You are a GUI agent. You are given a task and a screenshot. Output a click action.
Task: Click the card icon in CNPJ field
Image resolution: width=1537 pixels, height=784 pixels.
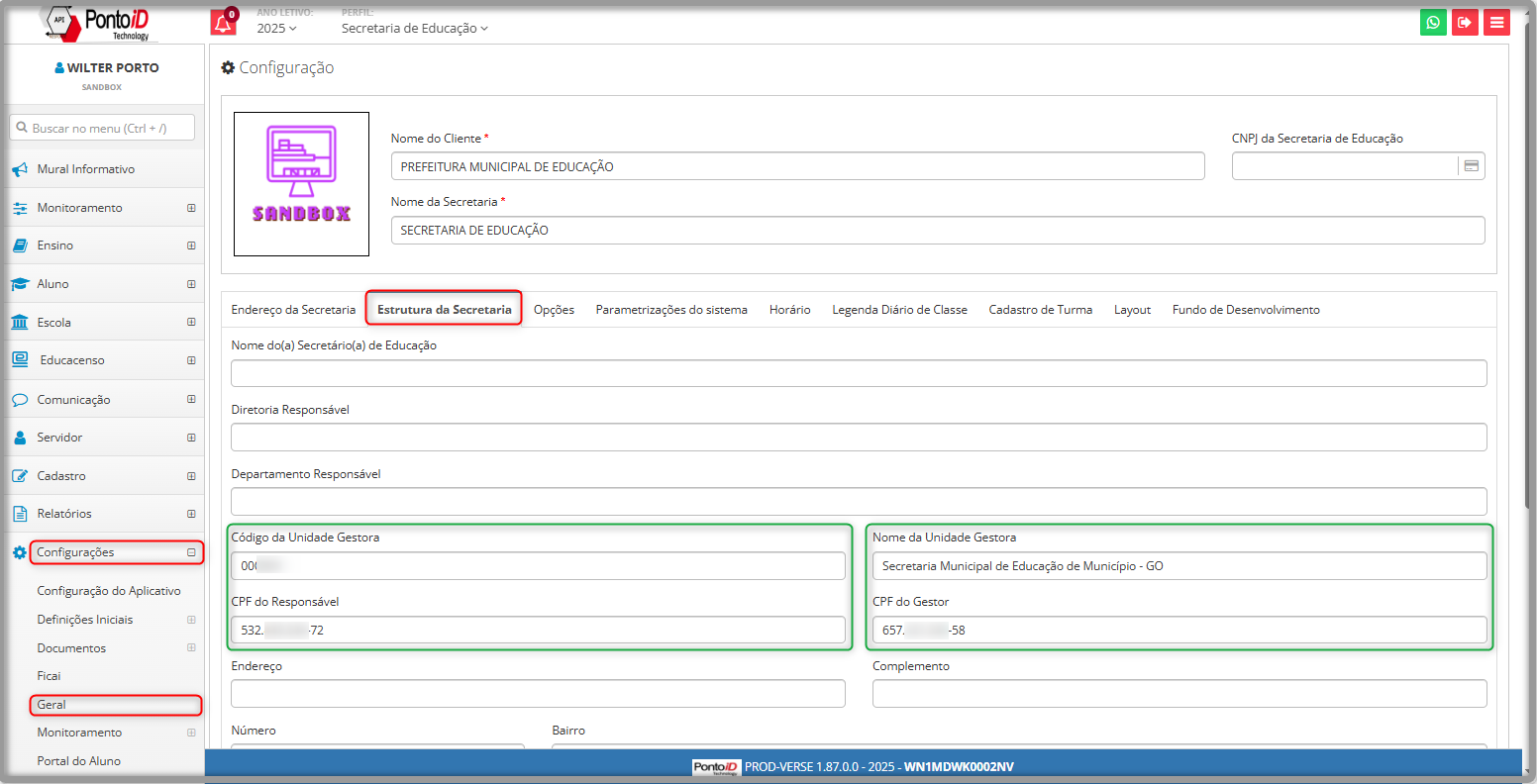[1471, 166]
